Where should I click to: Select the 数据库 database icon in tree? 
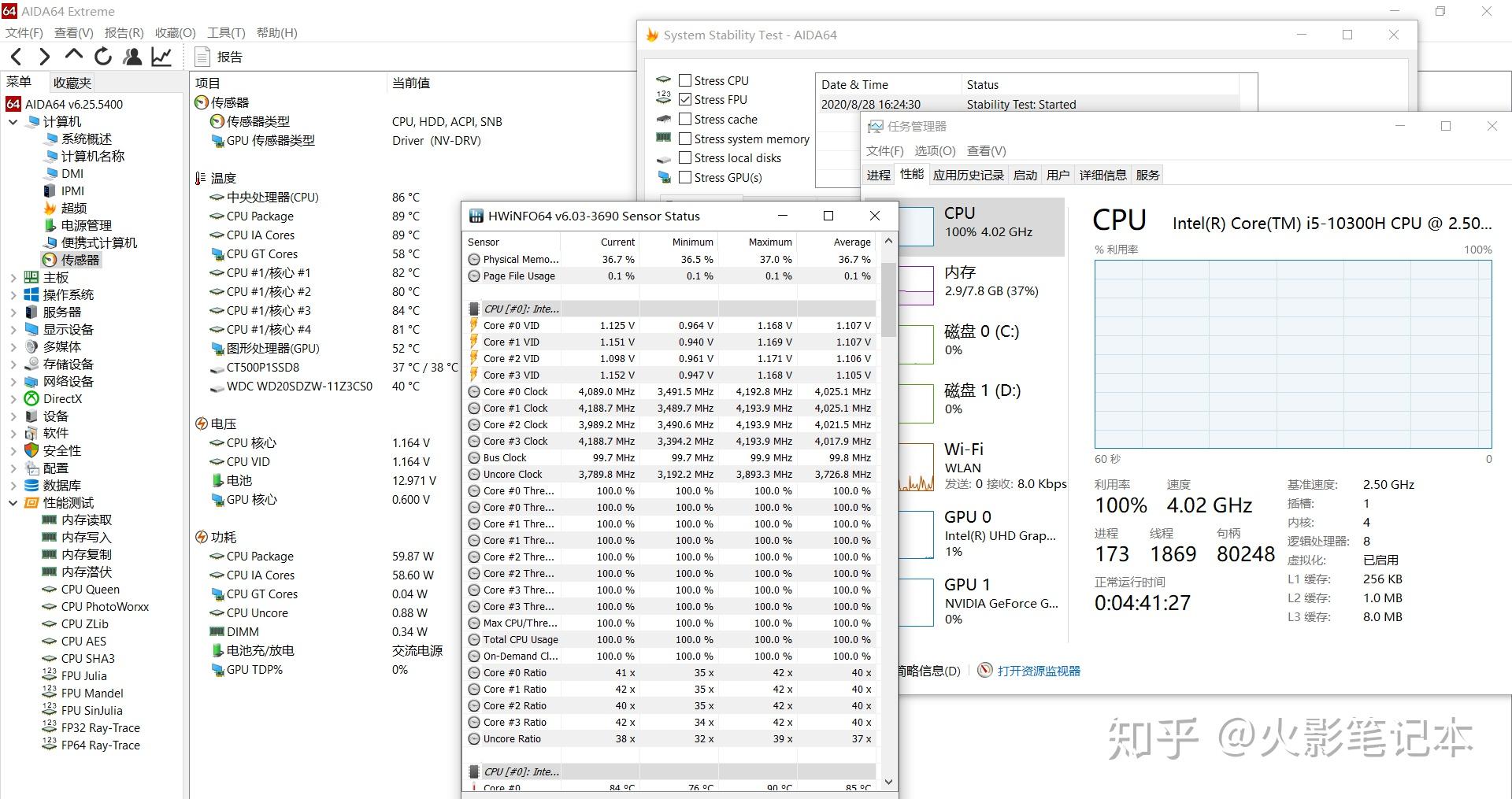click(31, 485)
